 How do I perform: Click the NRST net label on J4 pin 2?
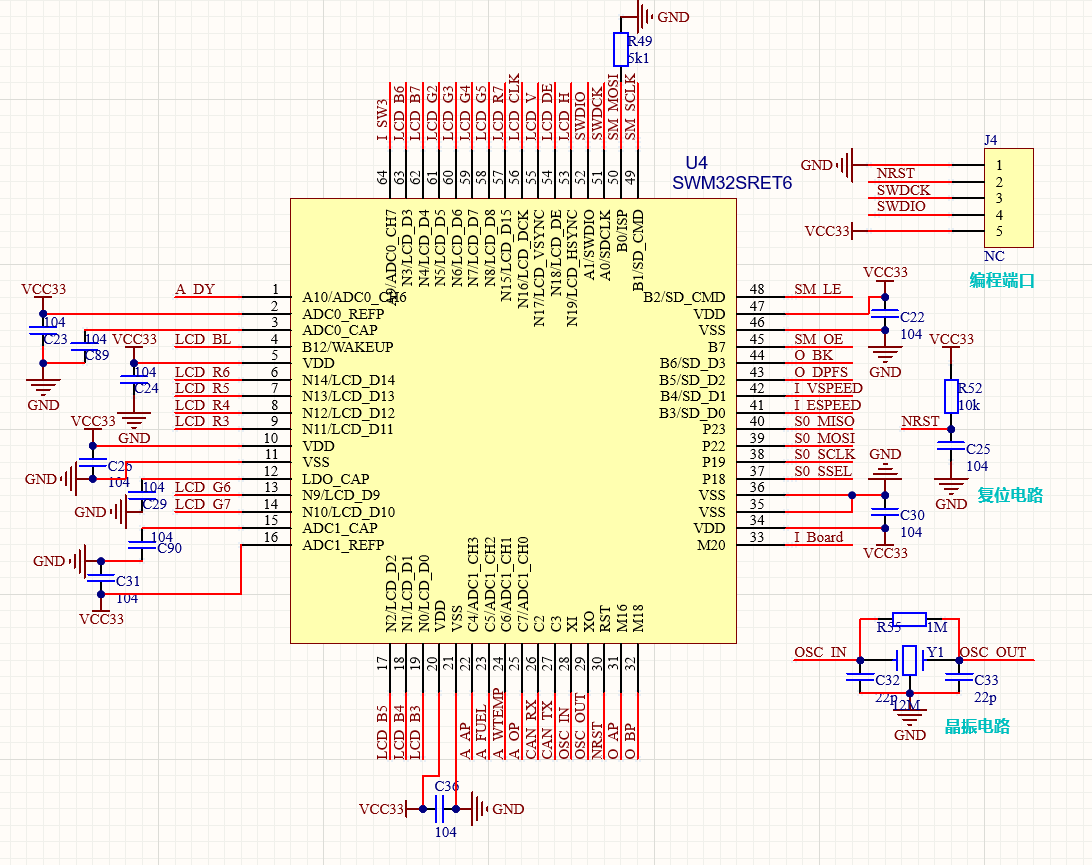pos(896,173)
